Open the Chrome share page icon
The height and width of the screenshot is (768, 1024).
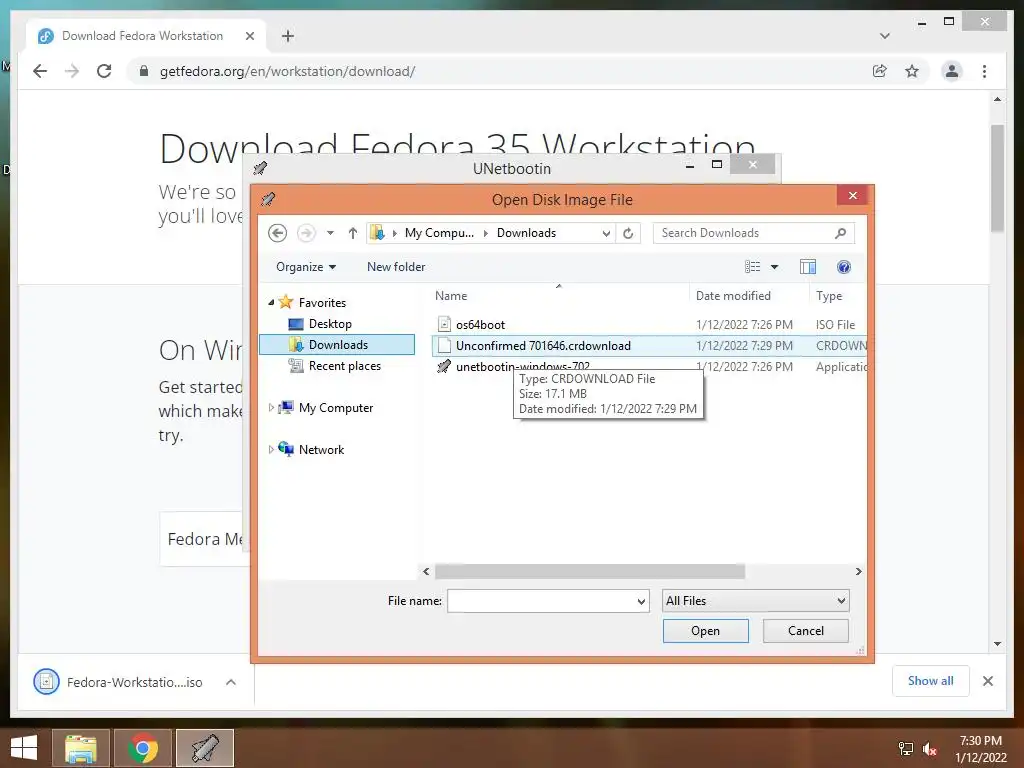click(x=880, y=71)
